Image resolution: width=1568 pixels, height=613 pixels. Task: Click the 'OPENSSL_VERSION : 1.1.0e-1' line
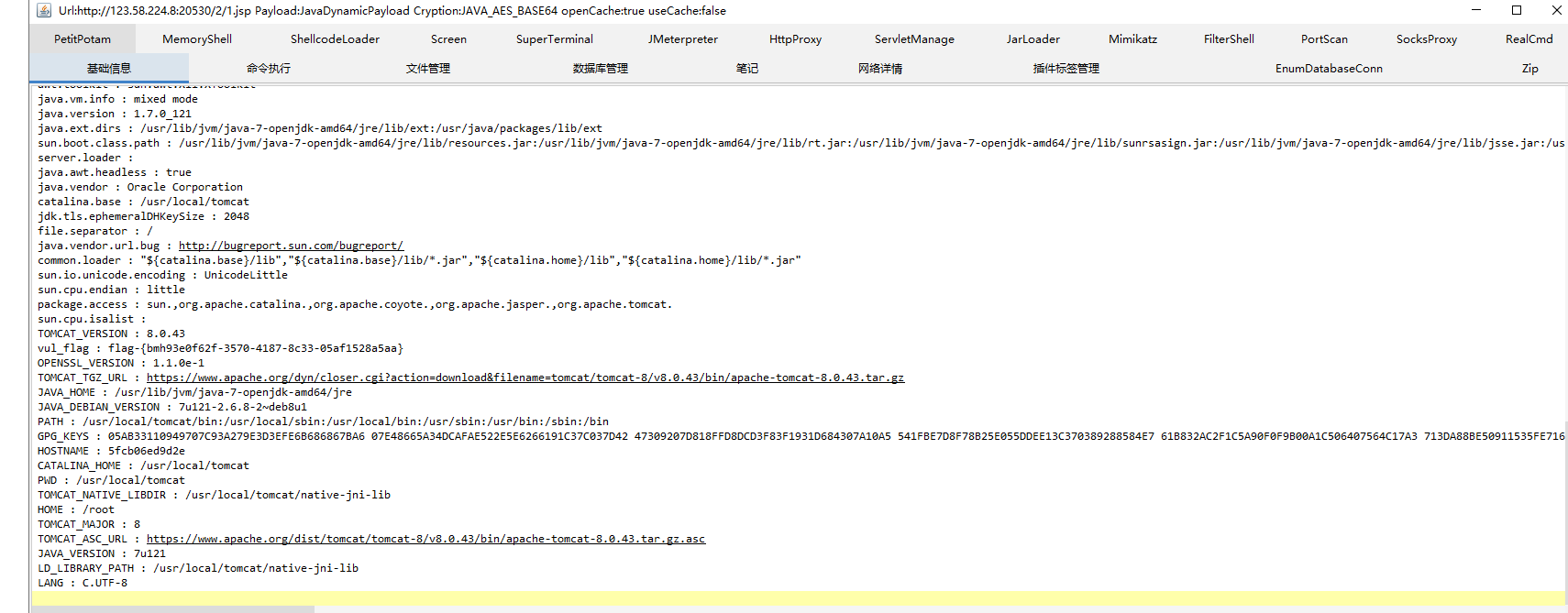click(x=121, y=363)
